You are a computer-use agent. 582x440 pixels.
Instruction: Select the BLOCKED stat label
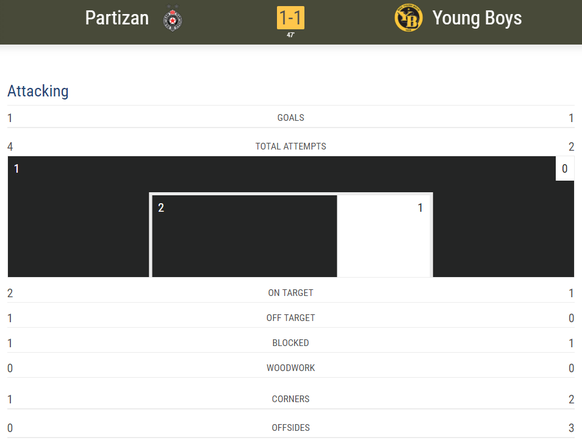pos(291,343)
